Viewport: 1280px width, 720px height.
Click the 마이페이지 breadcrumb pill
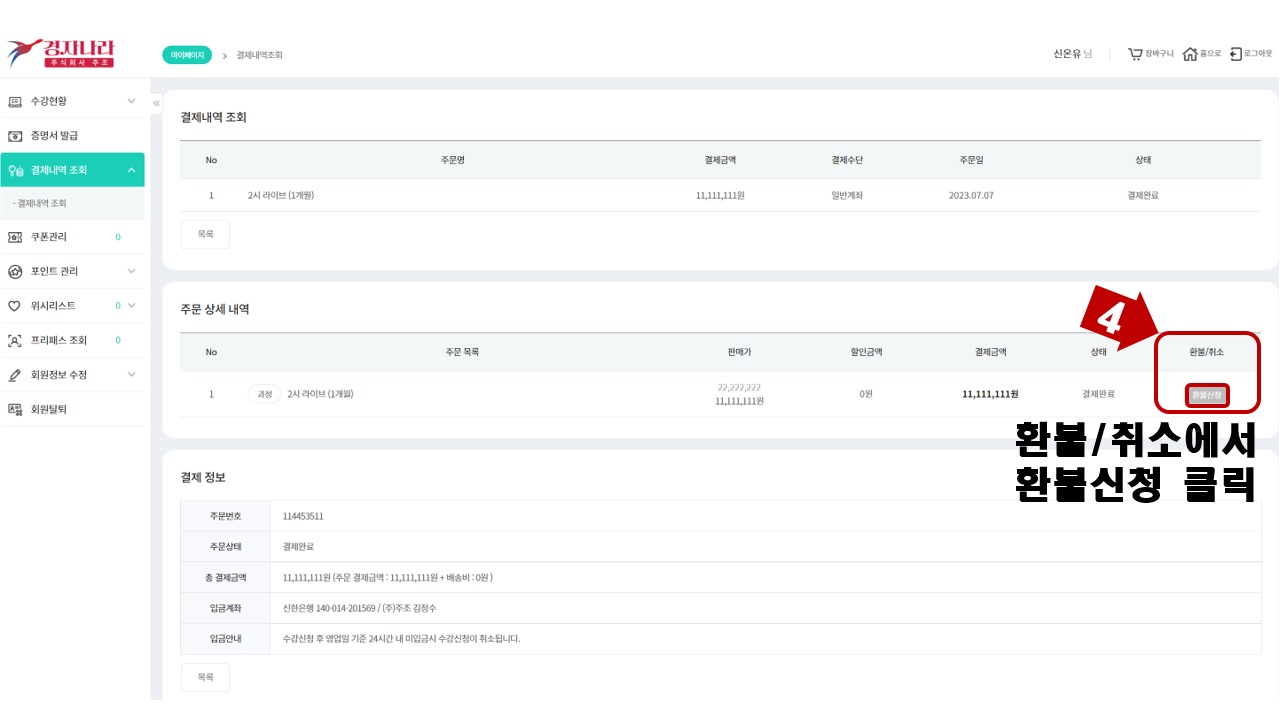click(186, 55)
